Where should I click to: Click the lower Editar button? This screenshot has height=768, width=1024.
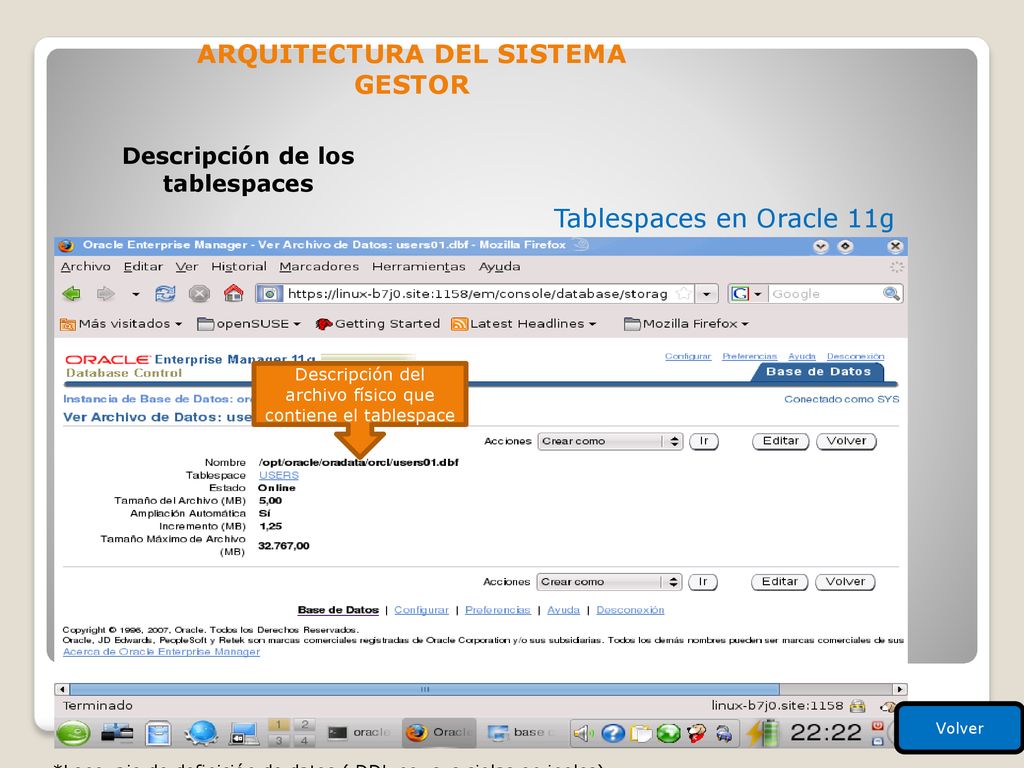pos(780,582)
